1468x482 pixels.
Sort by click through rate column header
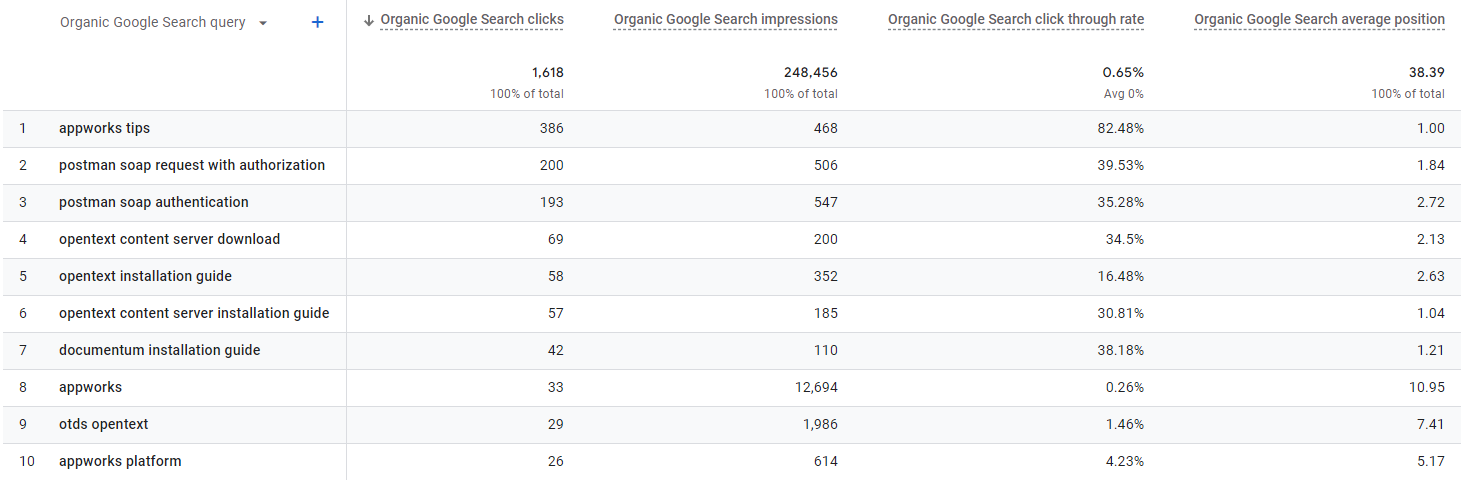pyautogui.click(x=1015, y=20)
